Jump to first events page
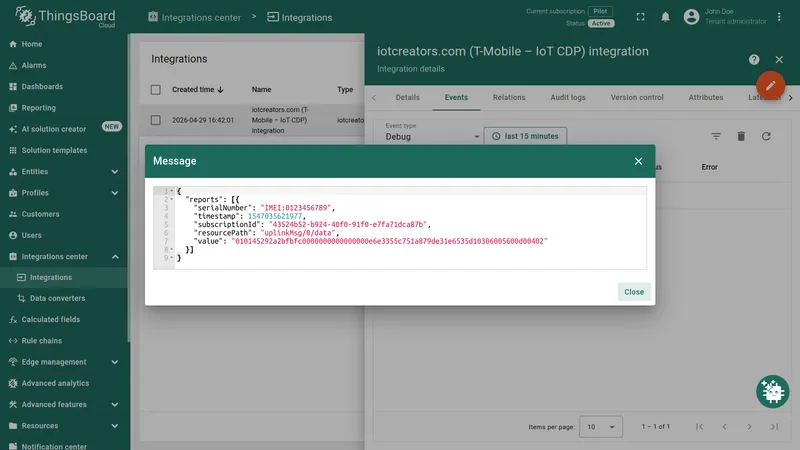Viewport: 800px width, 450px height. click(699, 427)
